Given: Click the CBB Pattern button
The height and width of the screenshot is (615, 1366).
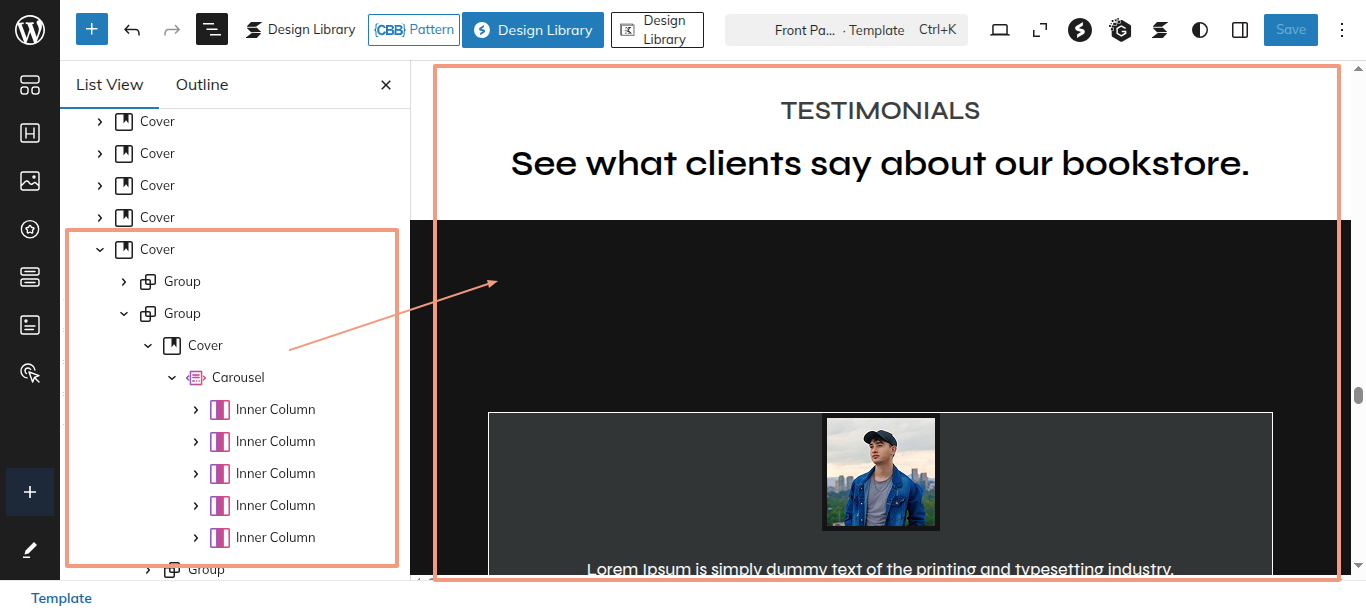Looking at the screenshot, I should tap(414, 30).
